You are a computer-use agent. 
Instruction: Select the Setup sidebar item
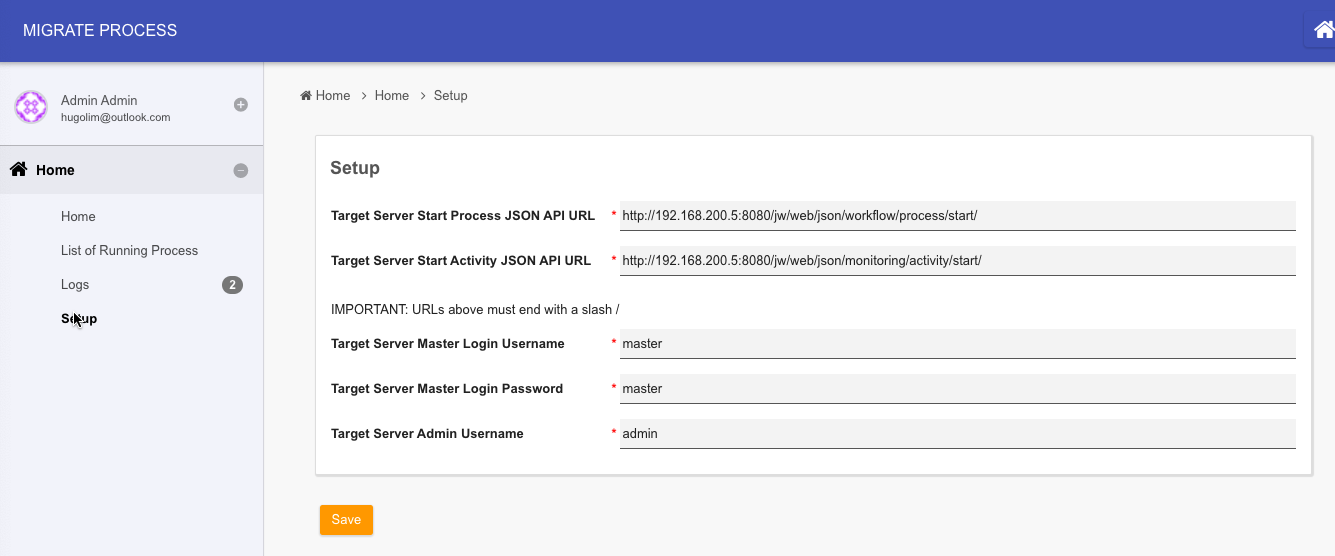pos(79,319)
